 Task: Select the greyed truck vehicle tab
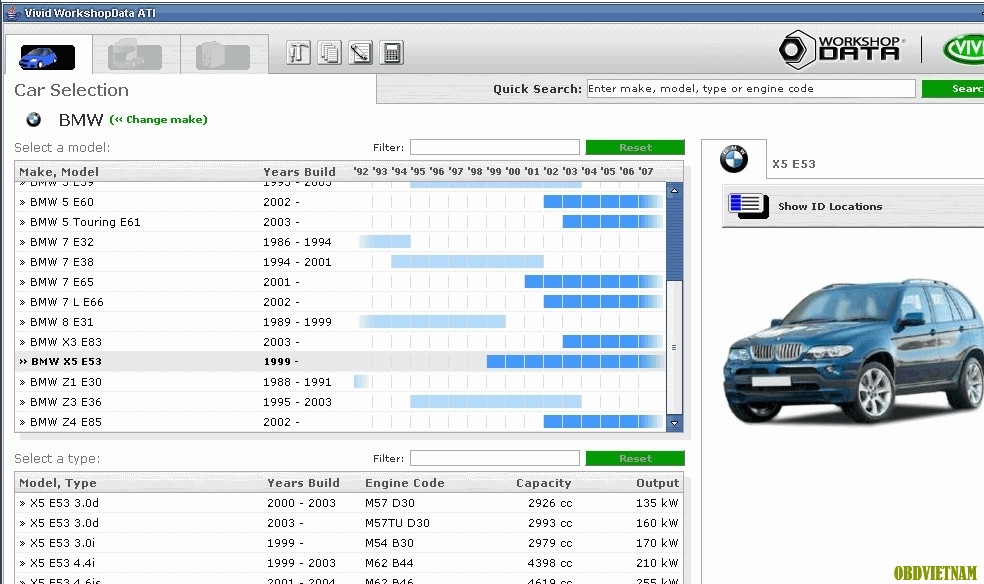pos(135,56)
